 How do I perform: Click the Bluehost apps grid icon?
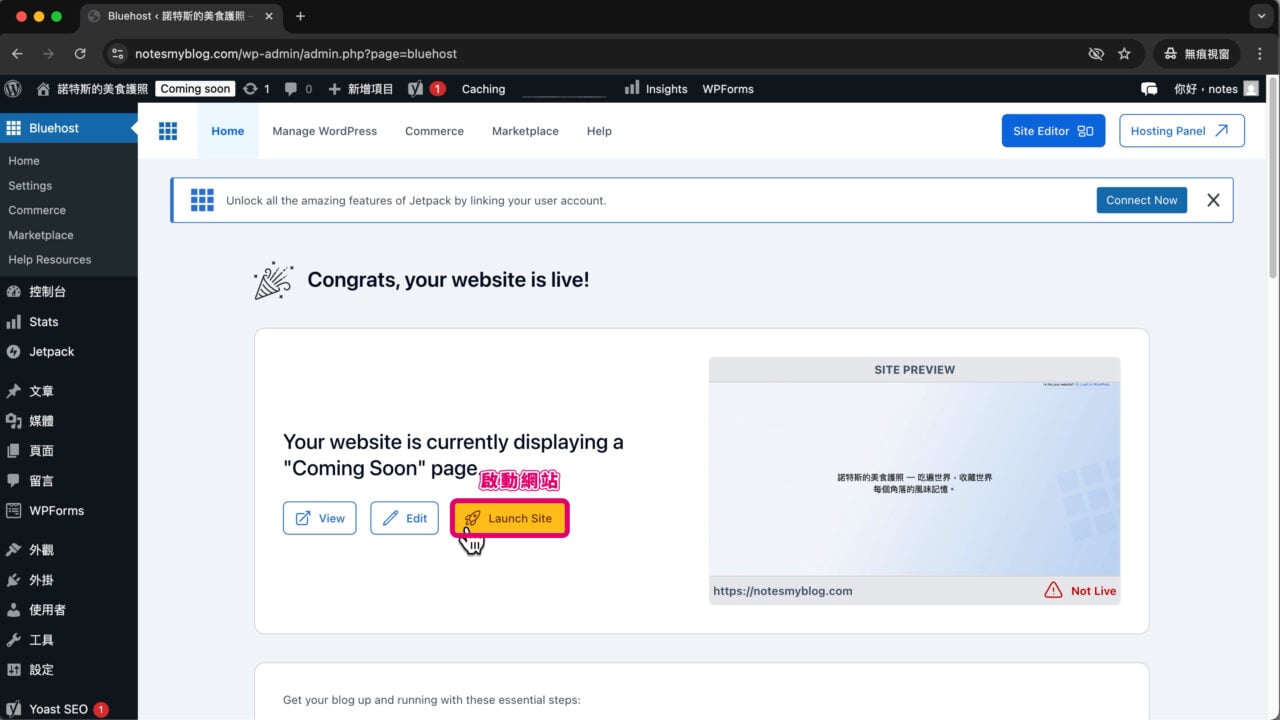(167, 131)
